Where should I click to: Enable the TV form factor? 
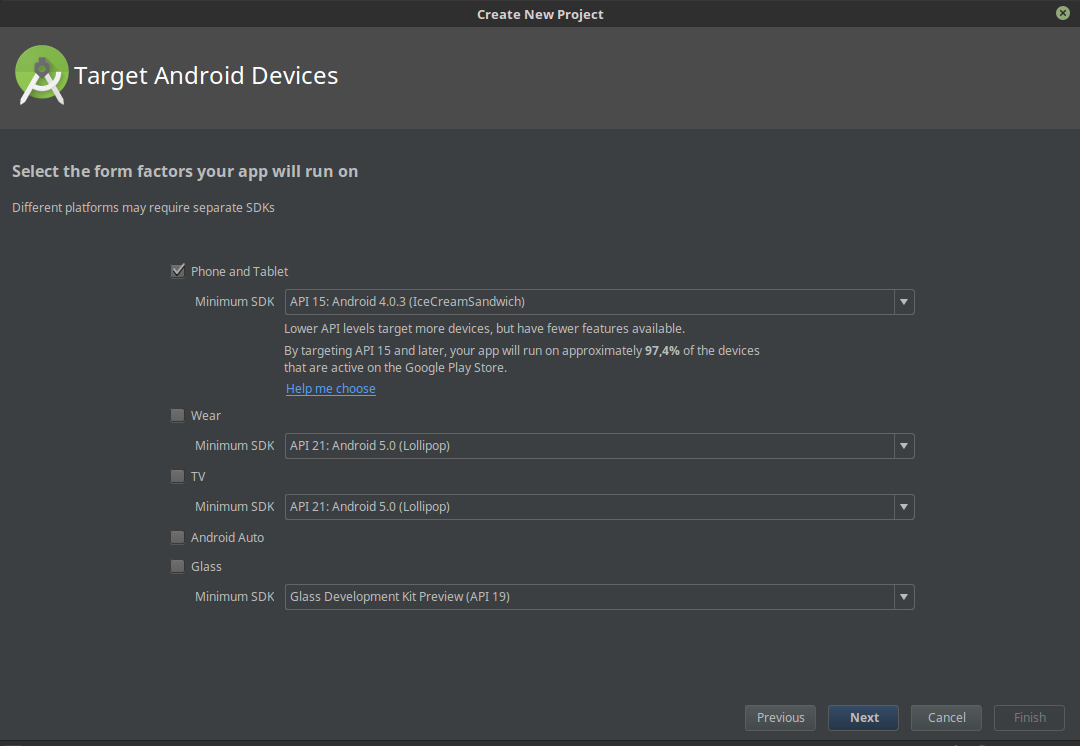177,475
